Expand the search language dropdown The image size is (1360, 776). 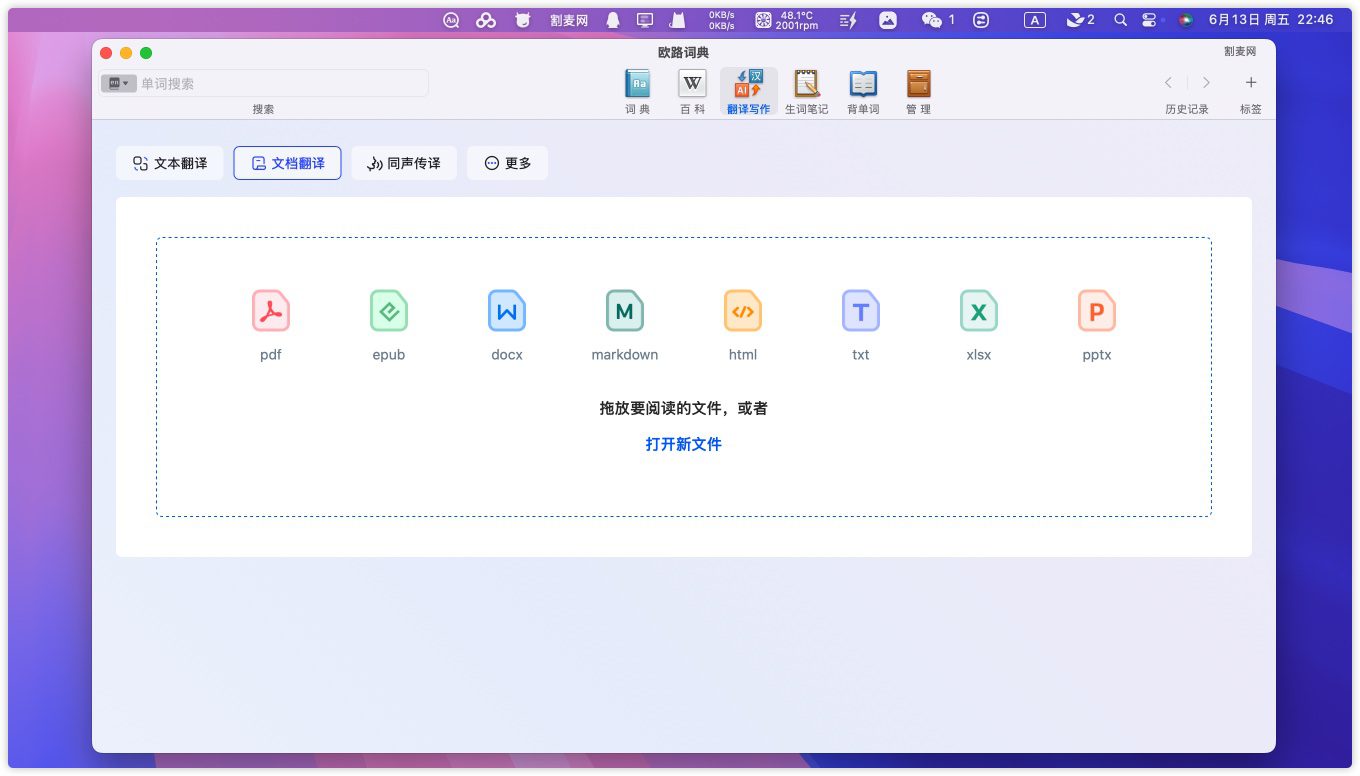[119, 84]
